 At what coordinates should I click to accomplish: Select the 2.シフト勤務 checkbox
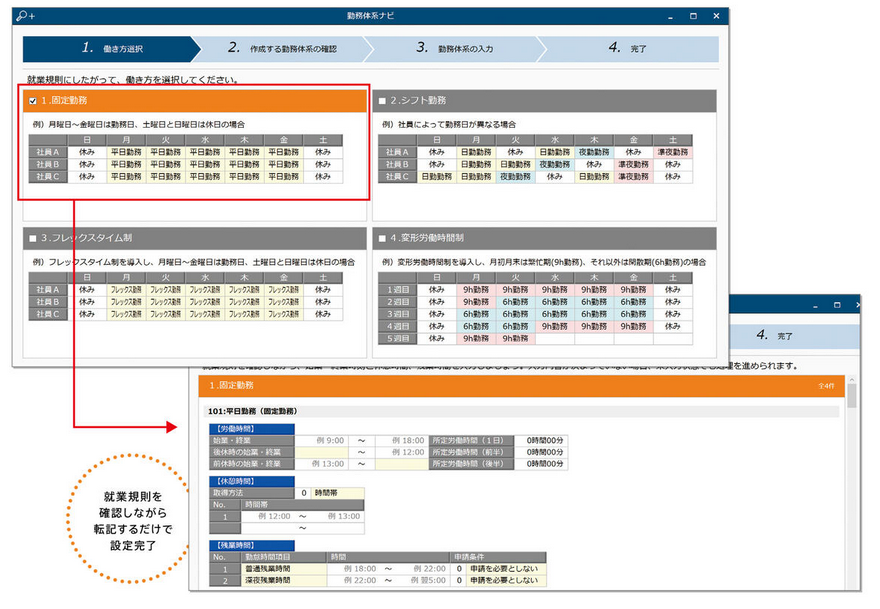point(382,101)
